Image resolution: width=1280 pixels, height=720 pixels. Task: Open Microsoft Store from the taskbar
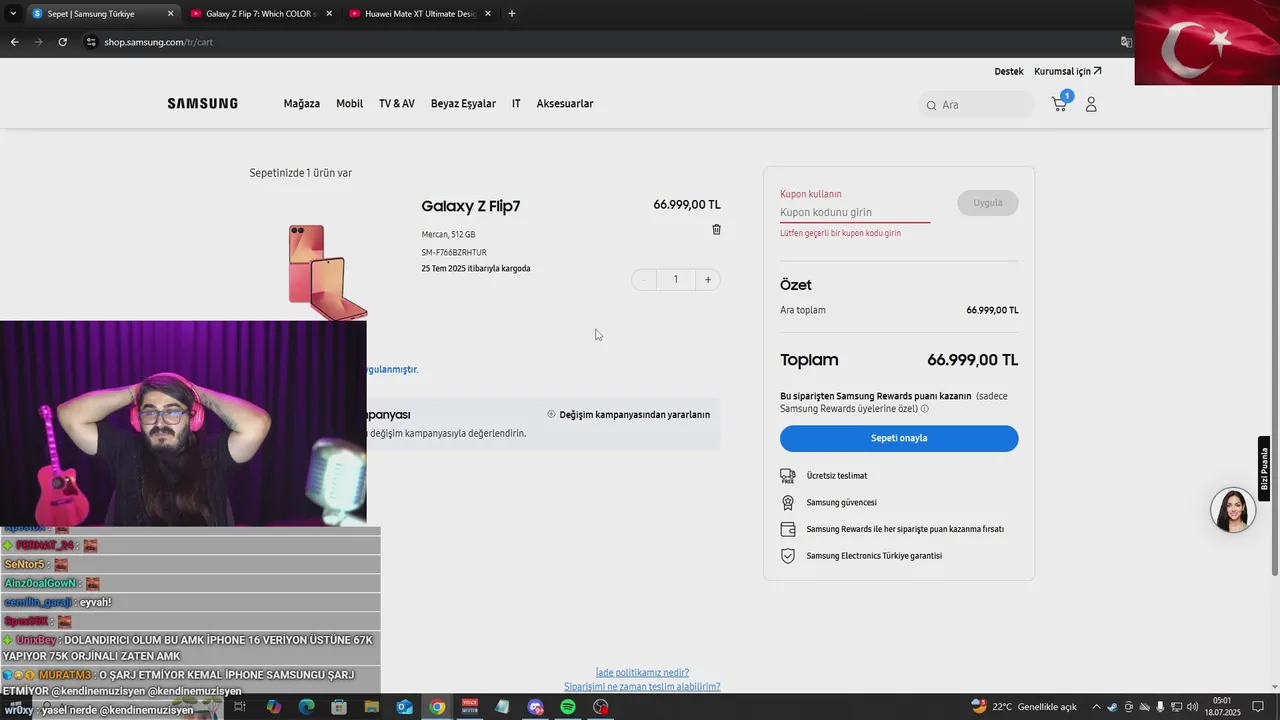click(339, 707)
